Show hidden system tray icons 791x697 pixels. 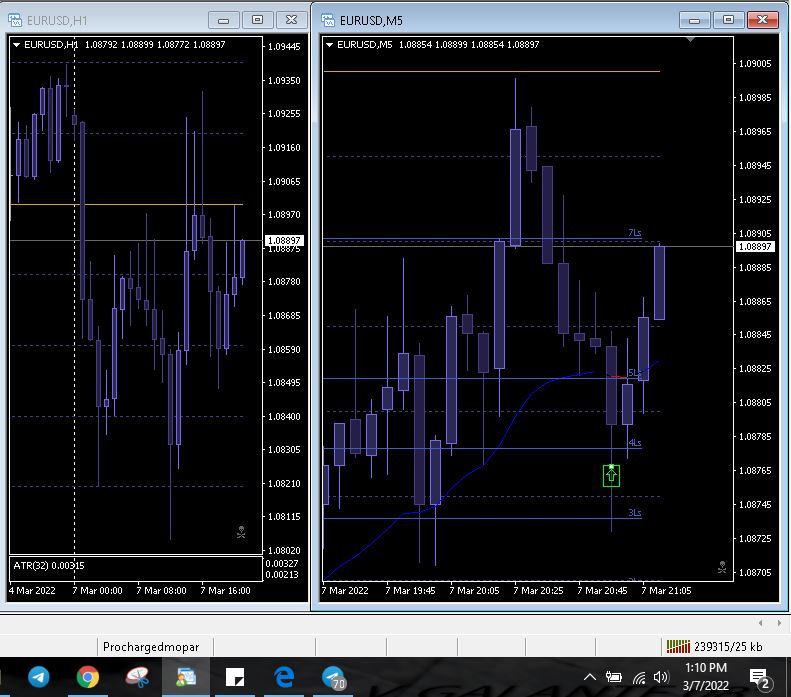tap(590, 677)
